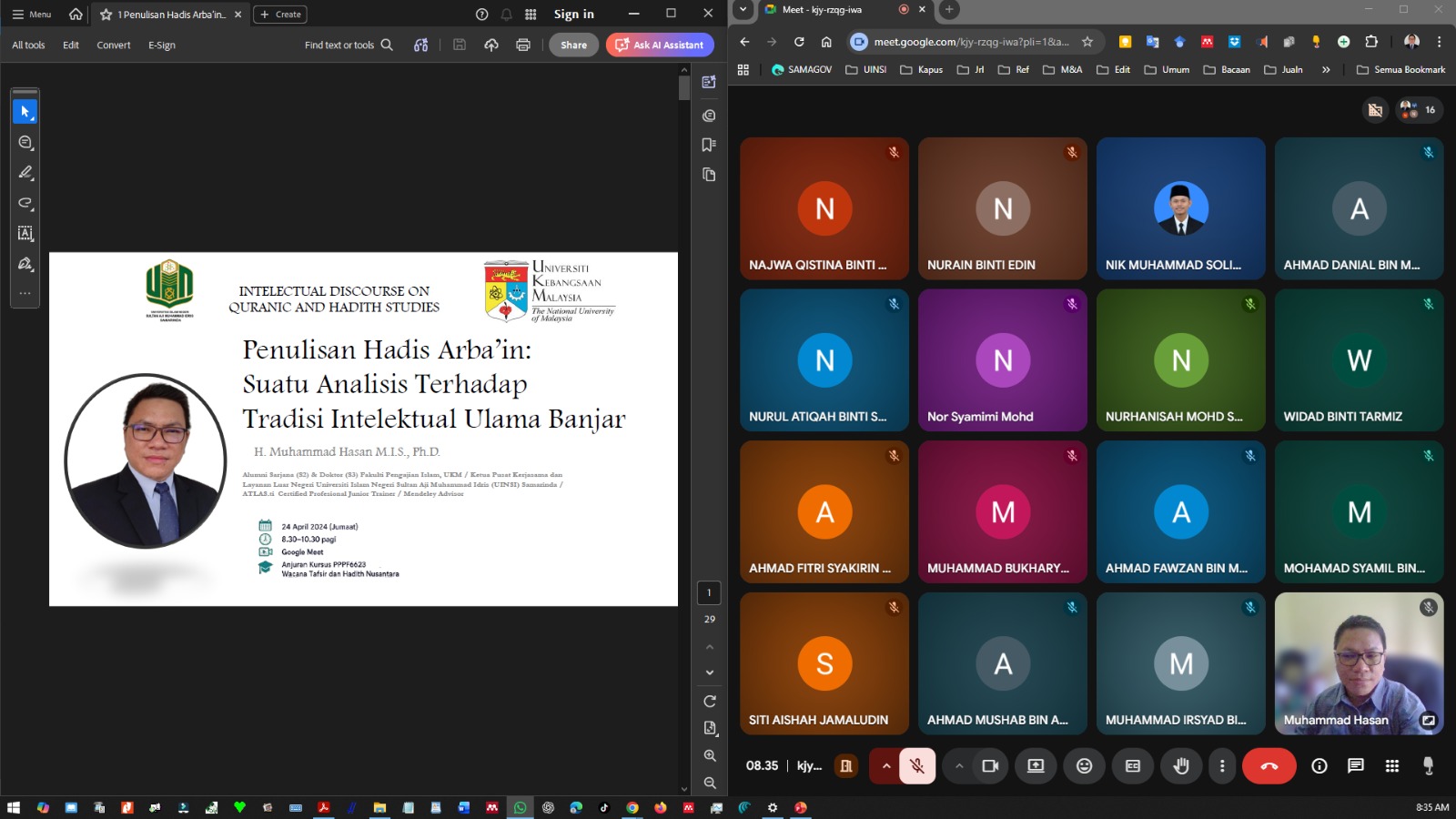Click the Chrome address bar
Screen dimensions: 1456x819
coord(970,42)
